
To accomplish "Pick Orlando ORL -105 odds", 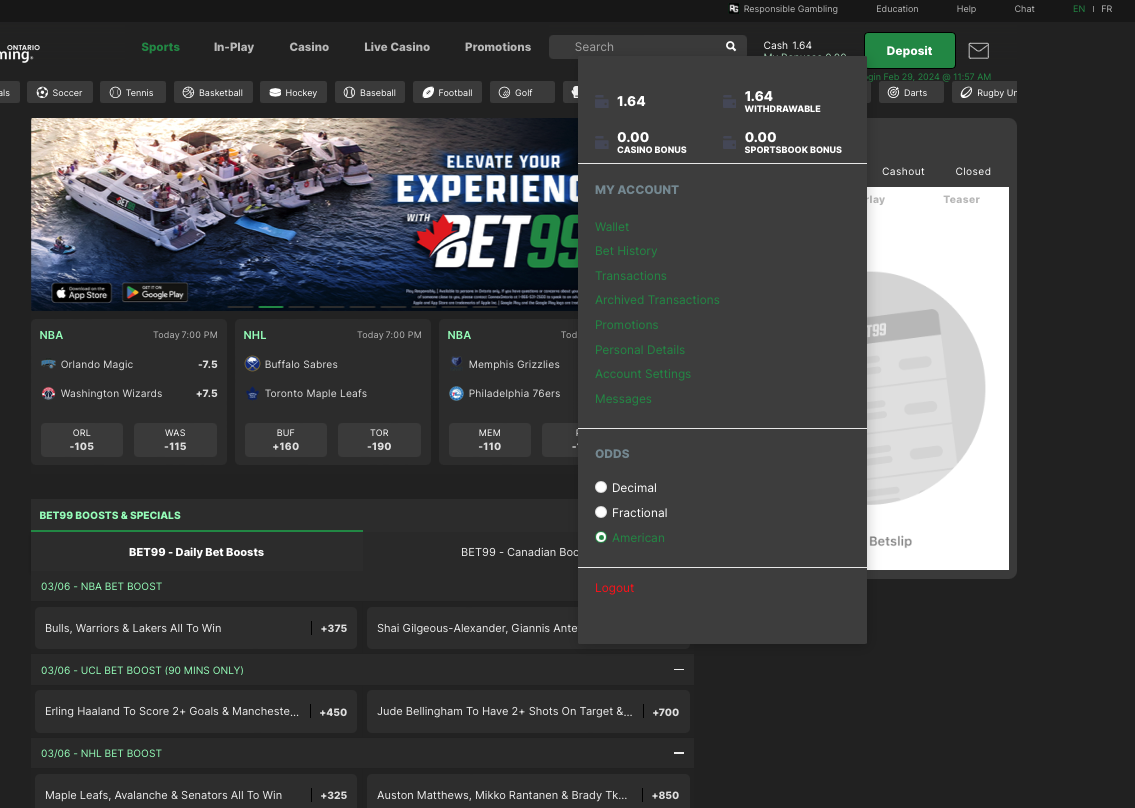I will click(x=82, y=440).
